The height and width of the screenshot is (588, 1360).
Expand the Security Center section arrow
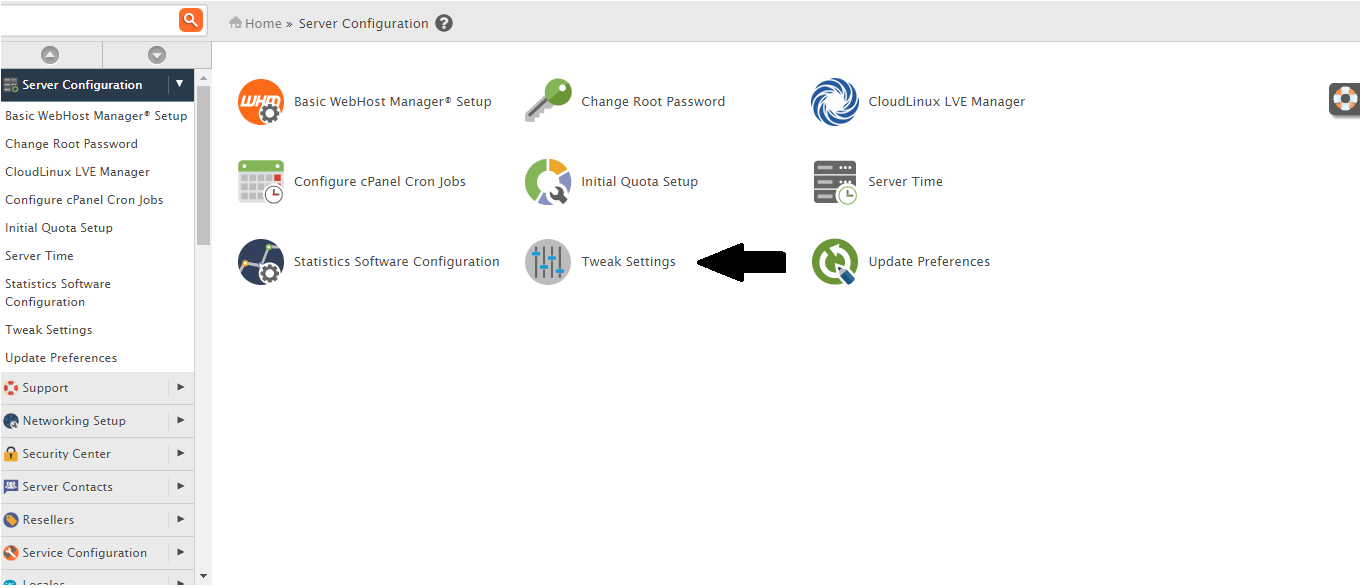pos(181,454)
